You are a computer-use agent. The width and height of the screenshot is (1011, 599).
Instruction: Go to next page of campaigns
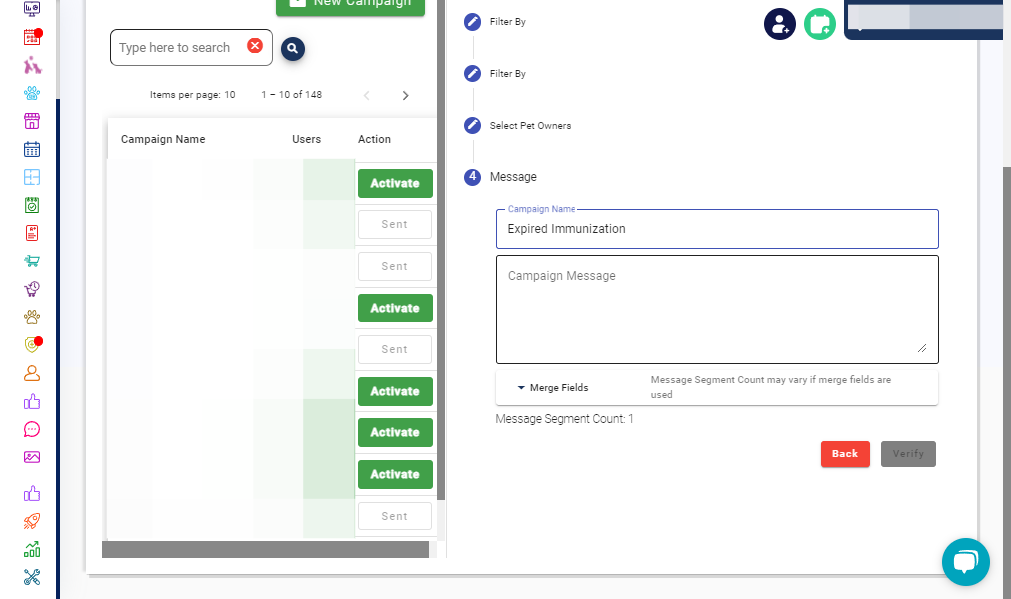[406, 95]
